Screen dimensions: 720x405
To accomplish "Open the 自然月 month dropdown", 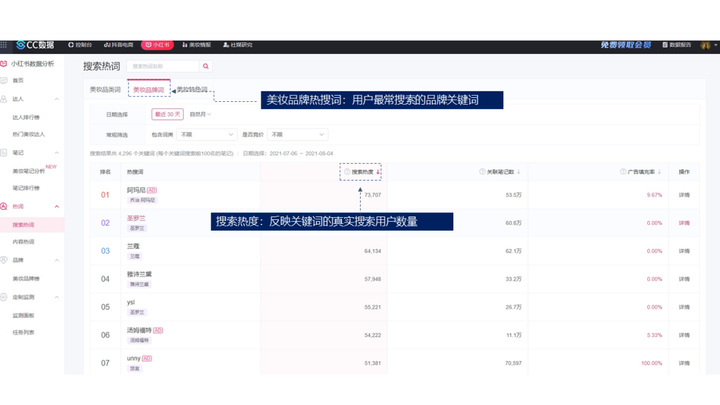I will [x=200, y=114].
